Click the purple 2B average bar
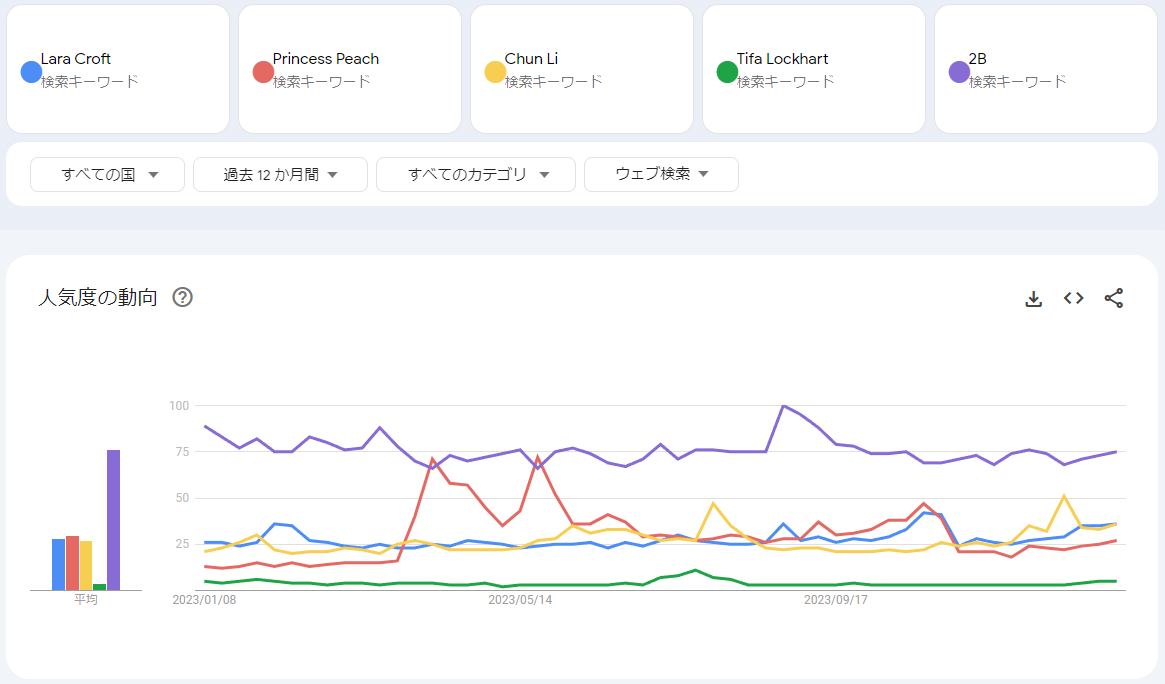 coord(114,520)
